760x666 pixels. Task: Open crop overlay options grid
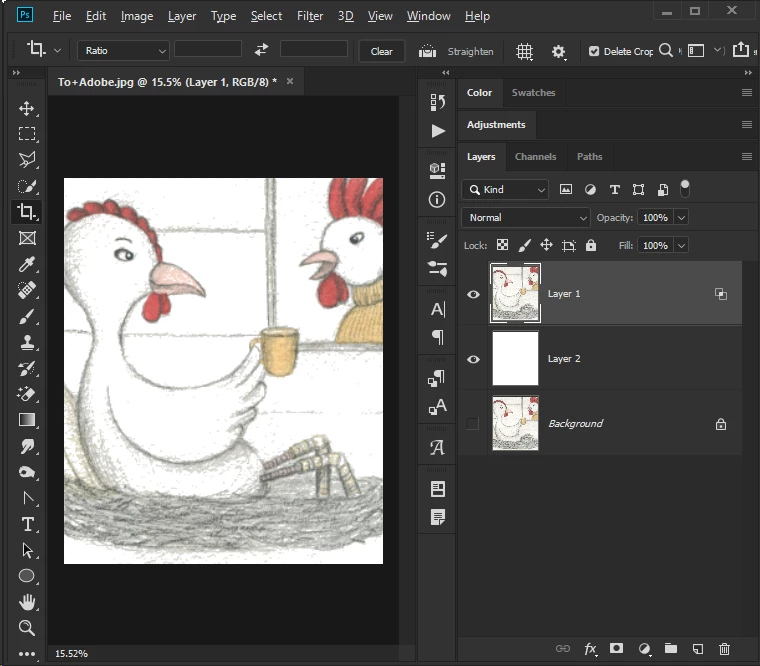point(524,51)
